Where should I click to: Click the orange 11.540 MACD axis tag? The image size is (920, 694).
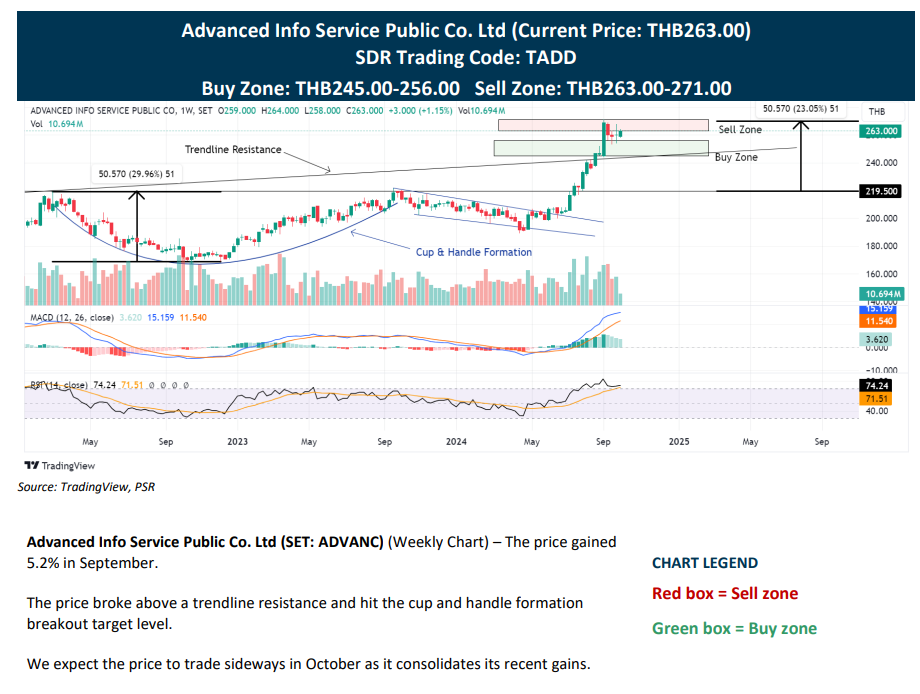[x=879, y=321]
